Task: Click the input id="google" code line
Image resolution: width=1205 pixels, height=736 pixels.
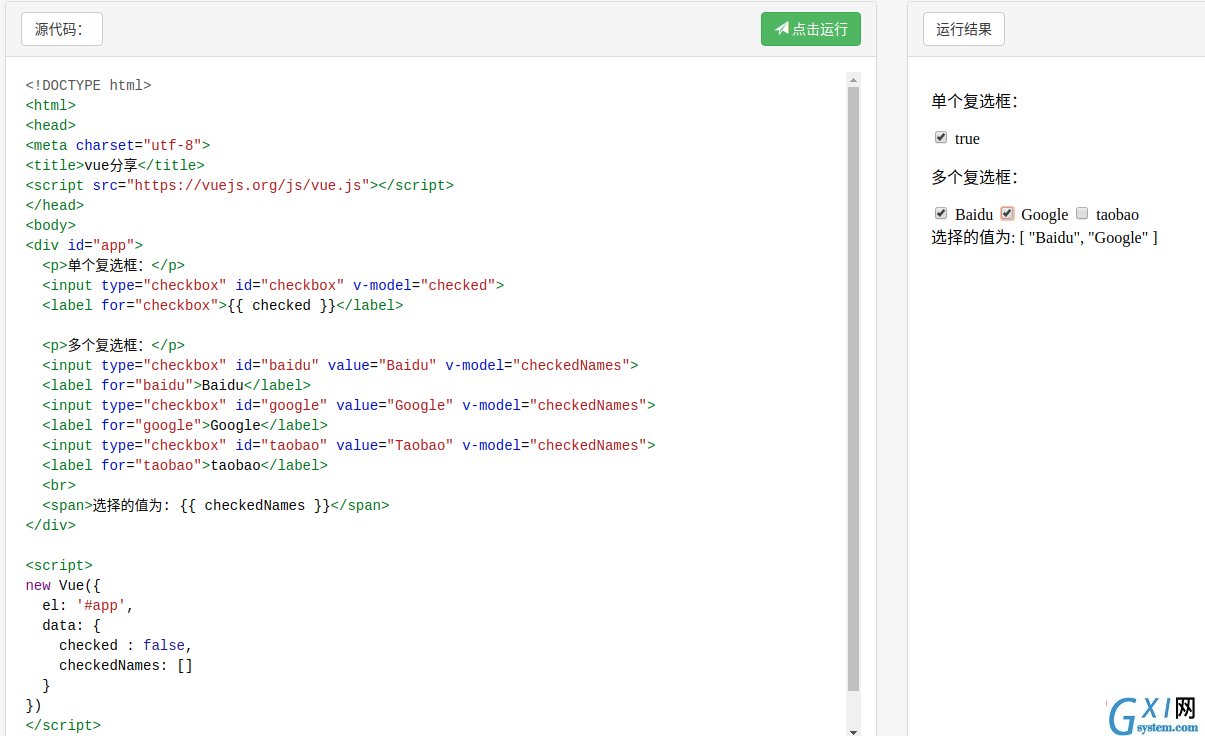Action: click(x=349, y=405)
